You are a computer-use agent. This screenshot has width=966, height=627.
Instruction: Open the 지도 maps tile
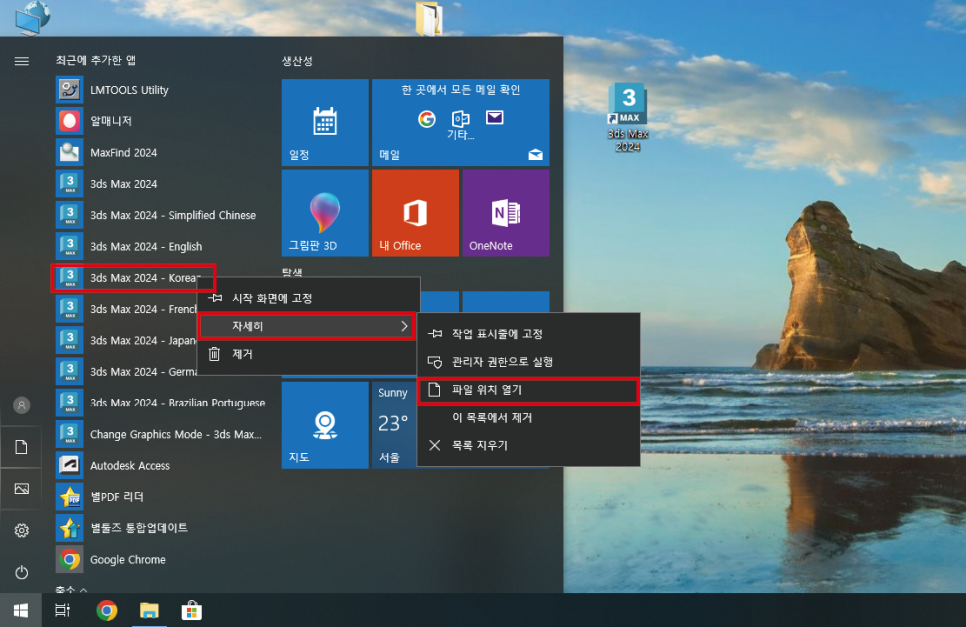tap(325, 425)
